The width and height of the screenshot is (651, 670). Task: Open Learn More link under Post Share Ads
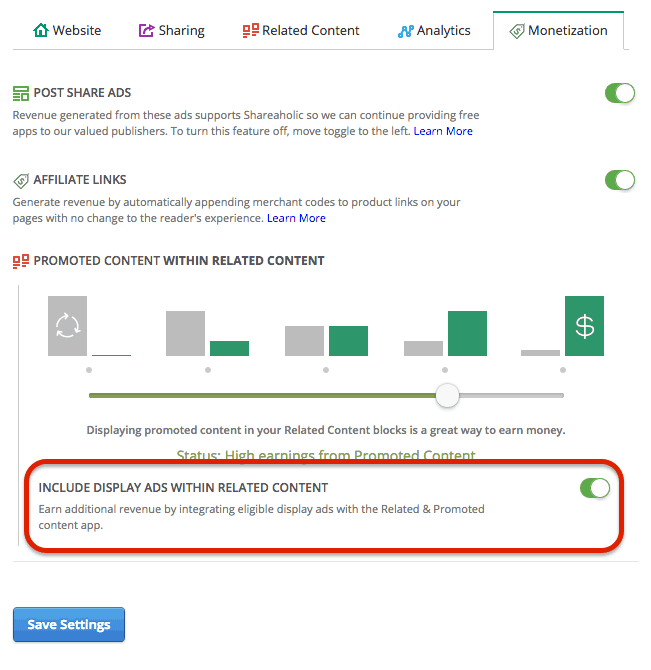click(443, 131)
